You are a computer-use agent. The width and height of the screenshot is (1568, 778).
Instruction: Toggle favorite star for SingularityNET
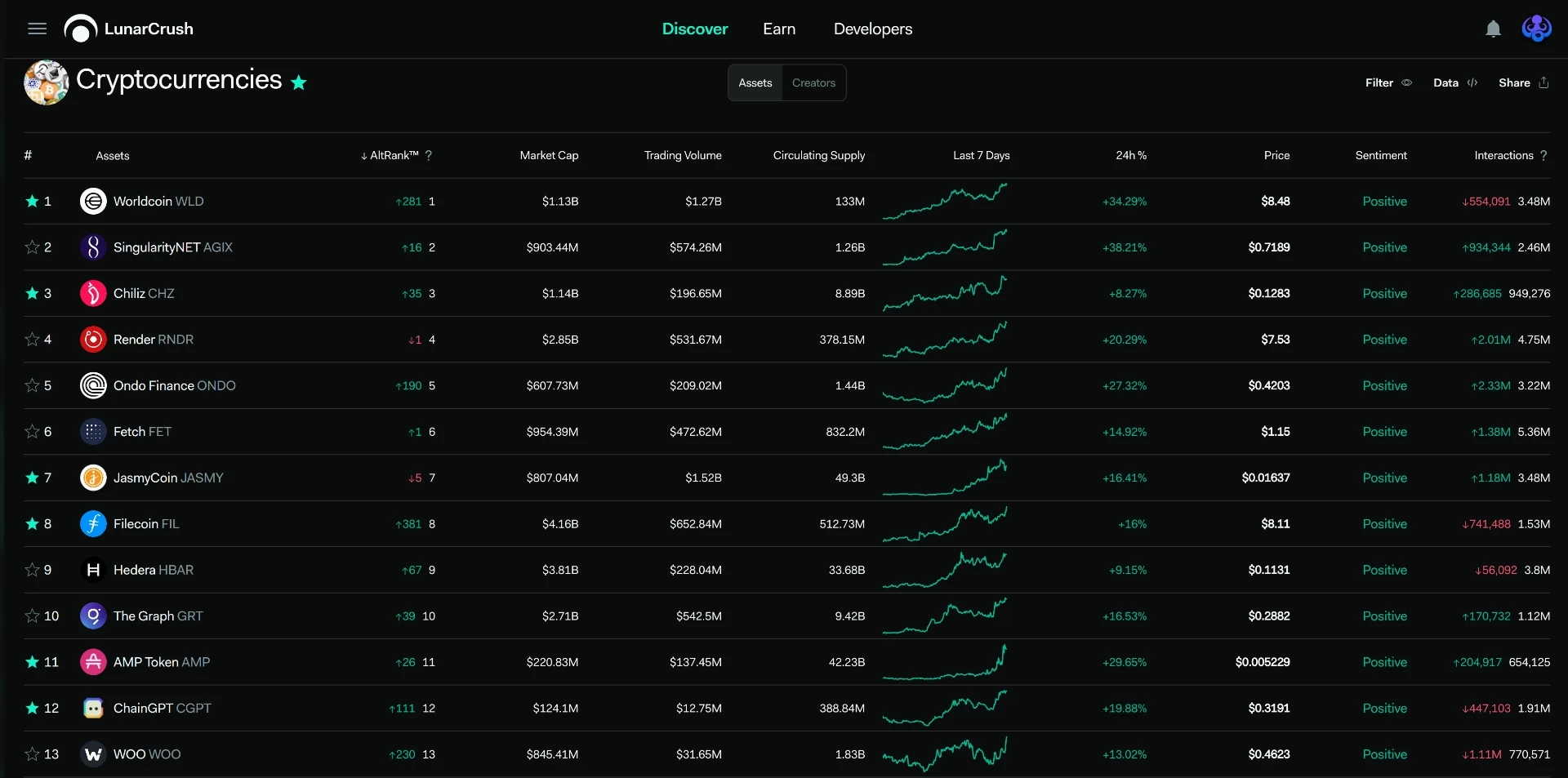32,247
